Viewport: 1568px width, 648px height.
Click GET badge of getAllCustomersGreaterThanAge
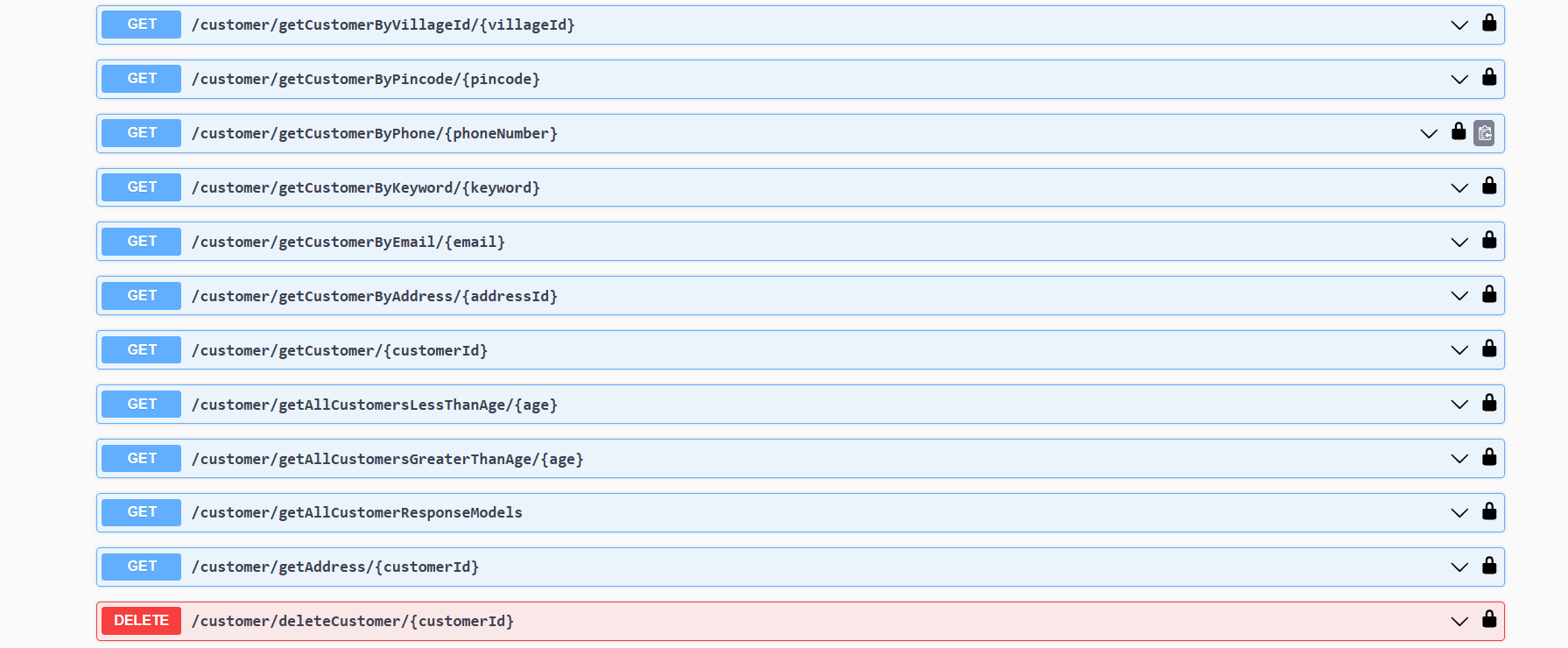point(141,459)
